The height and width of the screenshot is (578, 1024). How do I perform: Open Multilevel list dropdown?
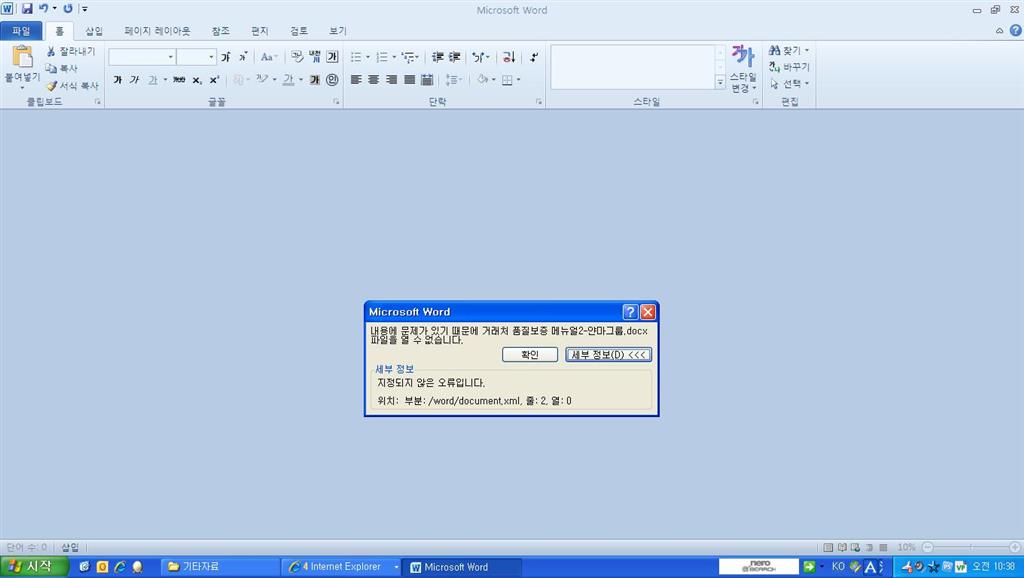410,57
